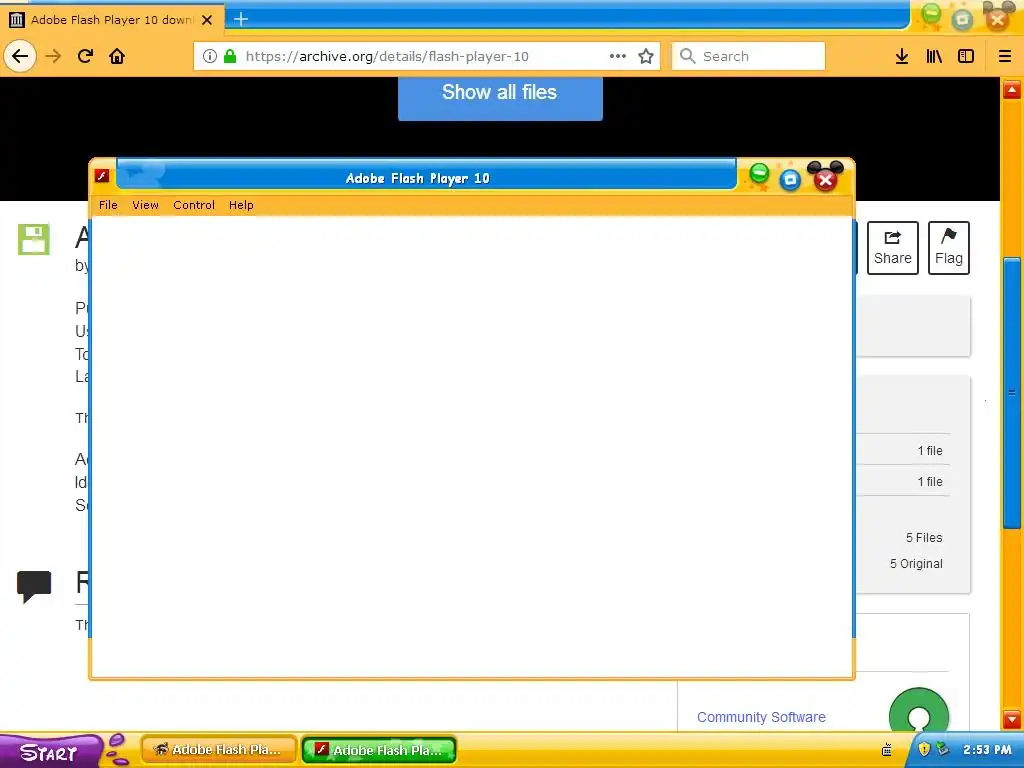This screenshot has width=1024, height=768.
Task: Bookmark this page with the star icon
Action: point(646,56)
